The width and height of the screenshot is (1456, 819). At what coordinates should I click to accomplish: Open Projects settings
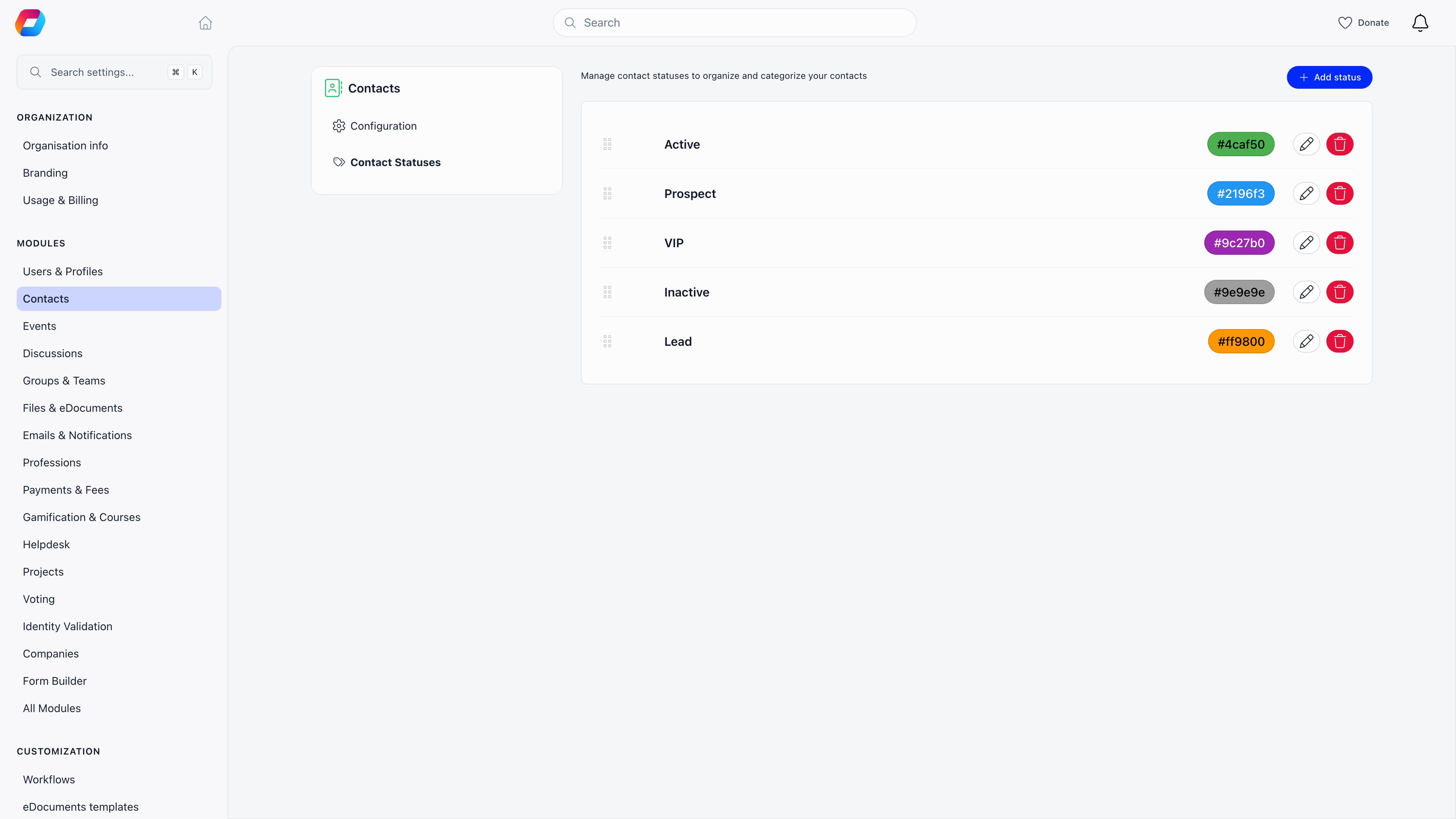click(x=43, y=571)
